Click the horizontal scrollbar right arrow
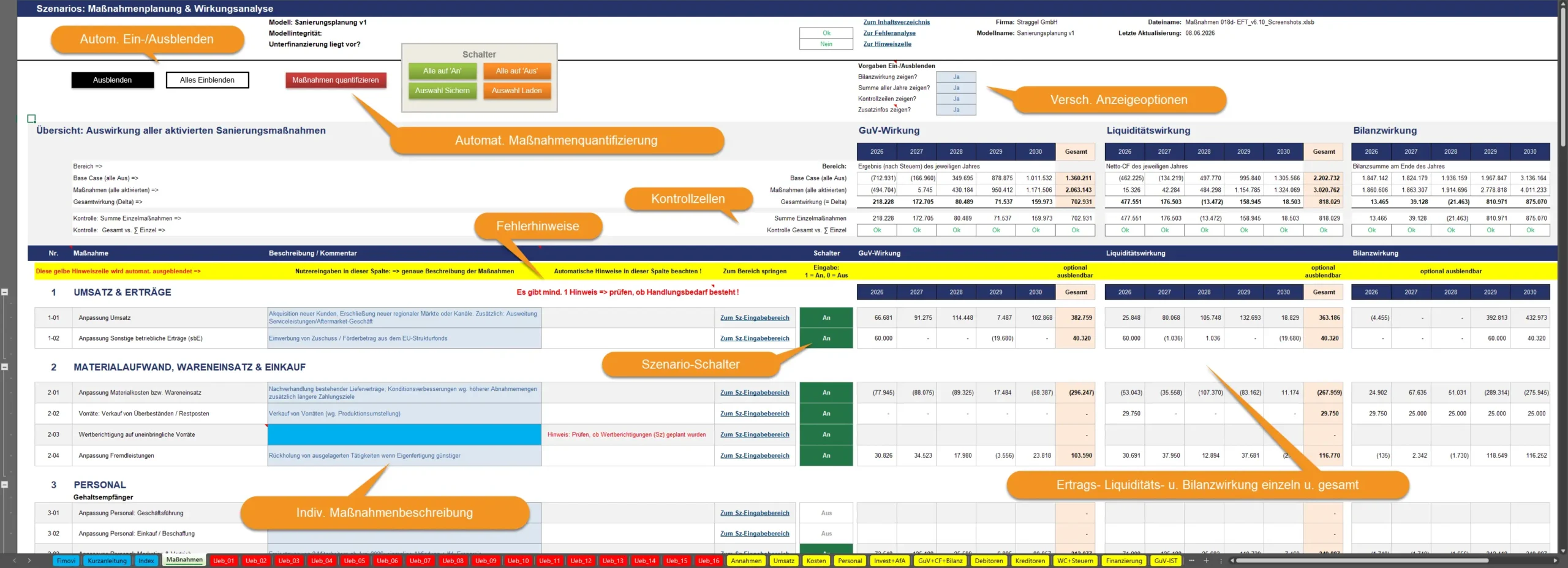This screenshot has height=568, width=1568. point(1555,561)
